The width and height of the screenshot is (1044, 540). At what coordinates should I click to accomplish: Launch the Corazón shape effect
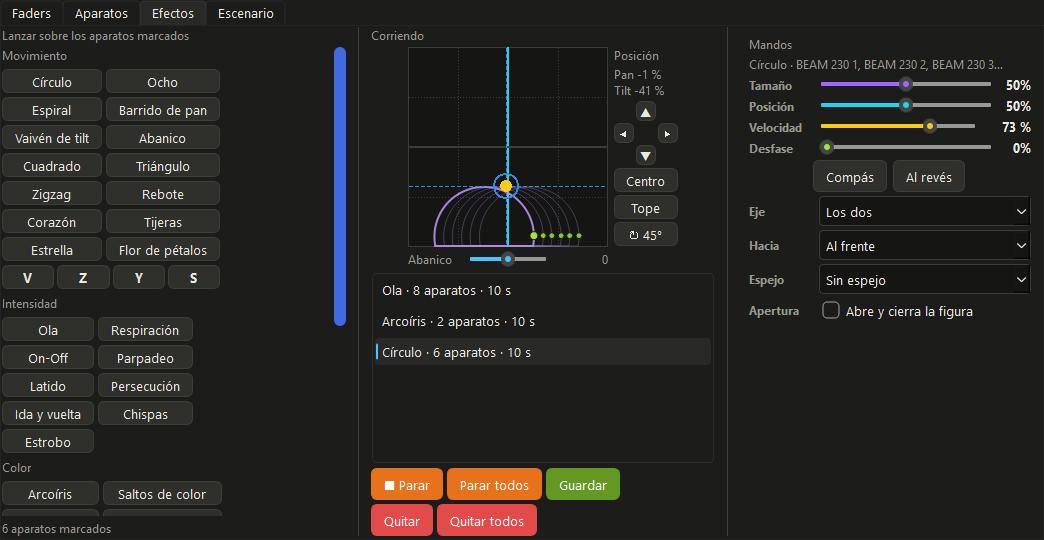point(52,222)
